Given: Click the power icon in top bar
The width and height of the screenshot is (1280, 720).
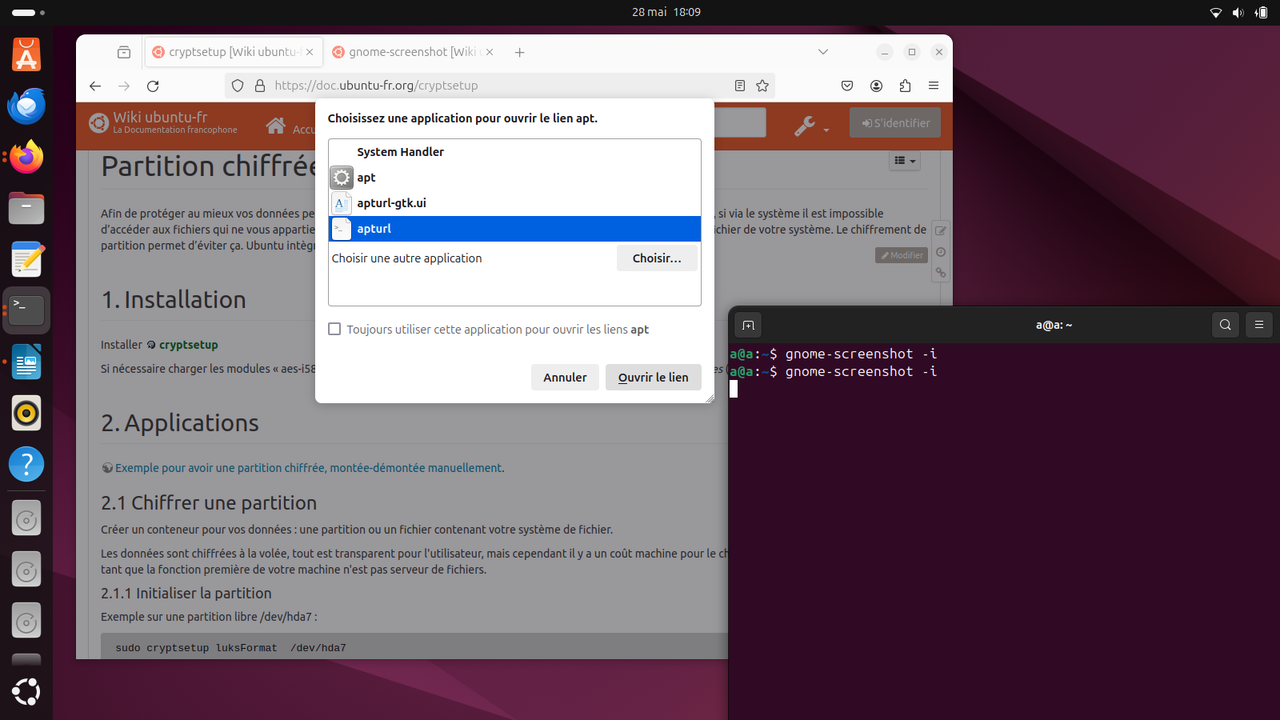Looking at the screenshot, I should point(1260,13).
